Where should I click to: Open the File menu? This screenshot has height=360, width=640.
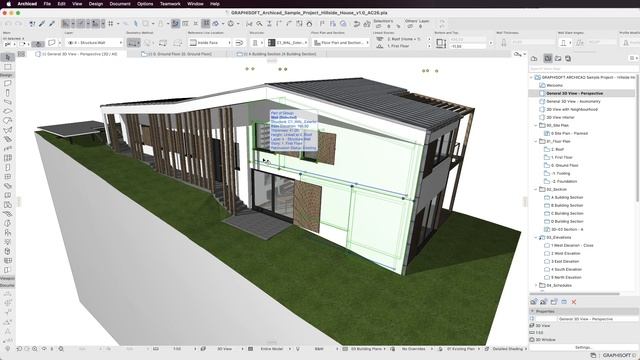coord(47,4)
